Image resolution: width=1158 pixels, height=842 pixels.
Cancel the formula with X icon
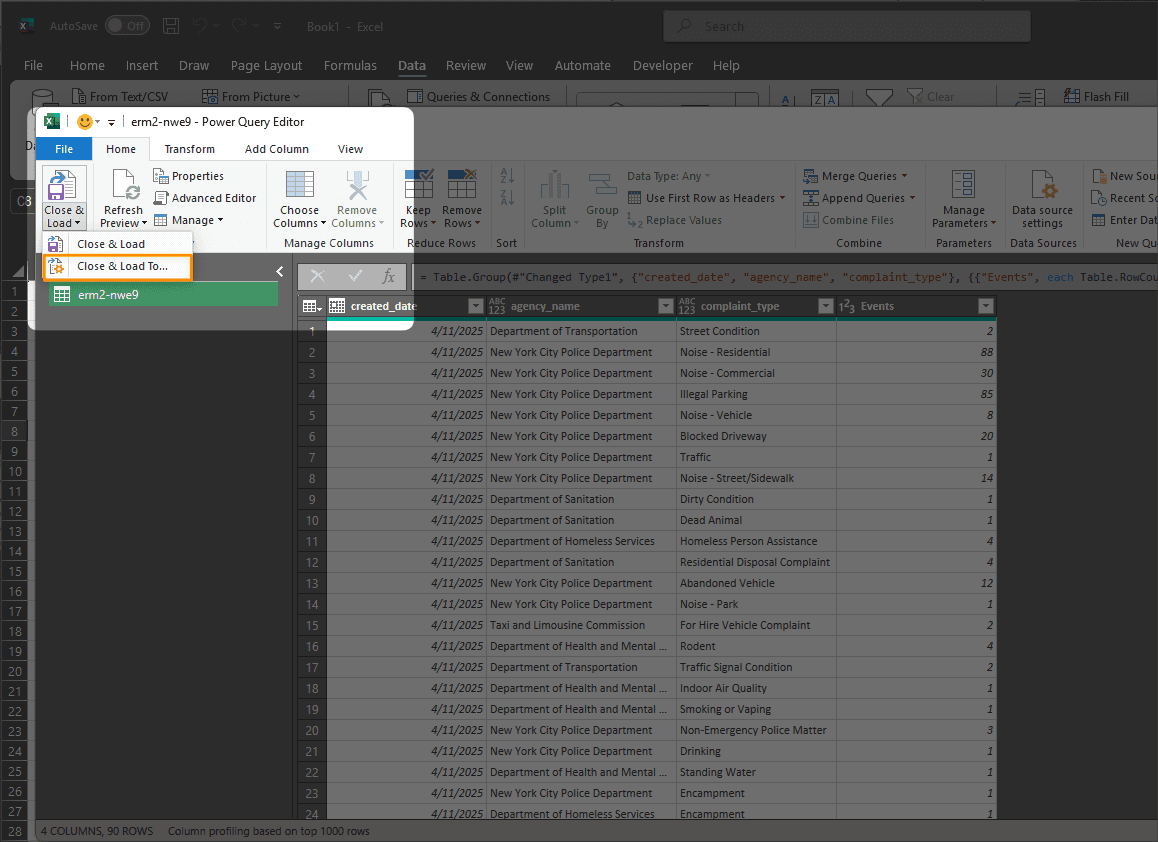point(318,276)
